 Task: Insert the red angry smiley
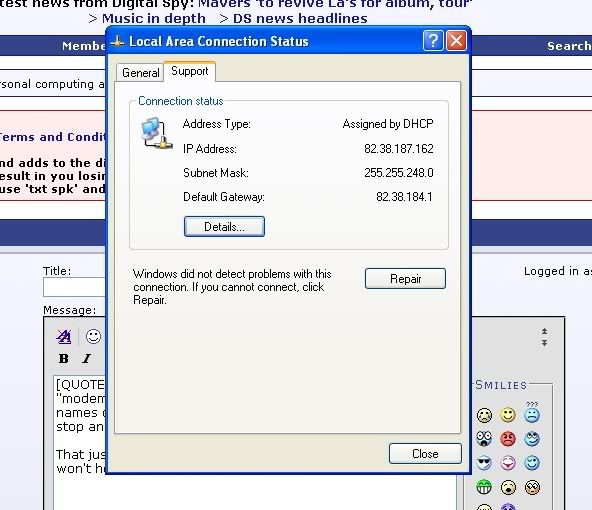tap(508, 439)
